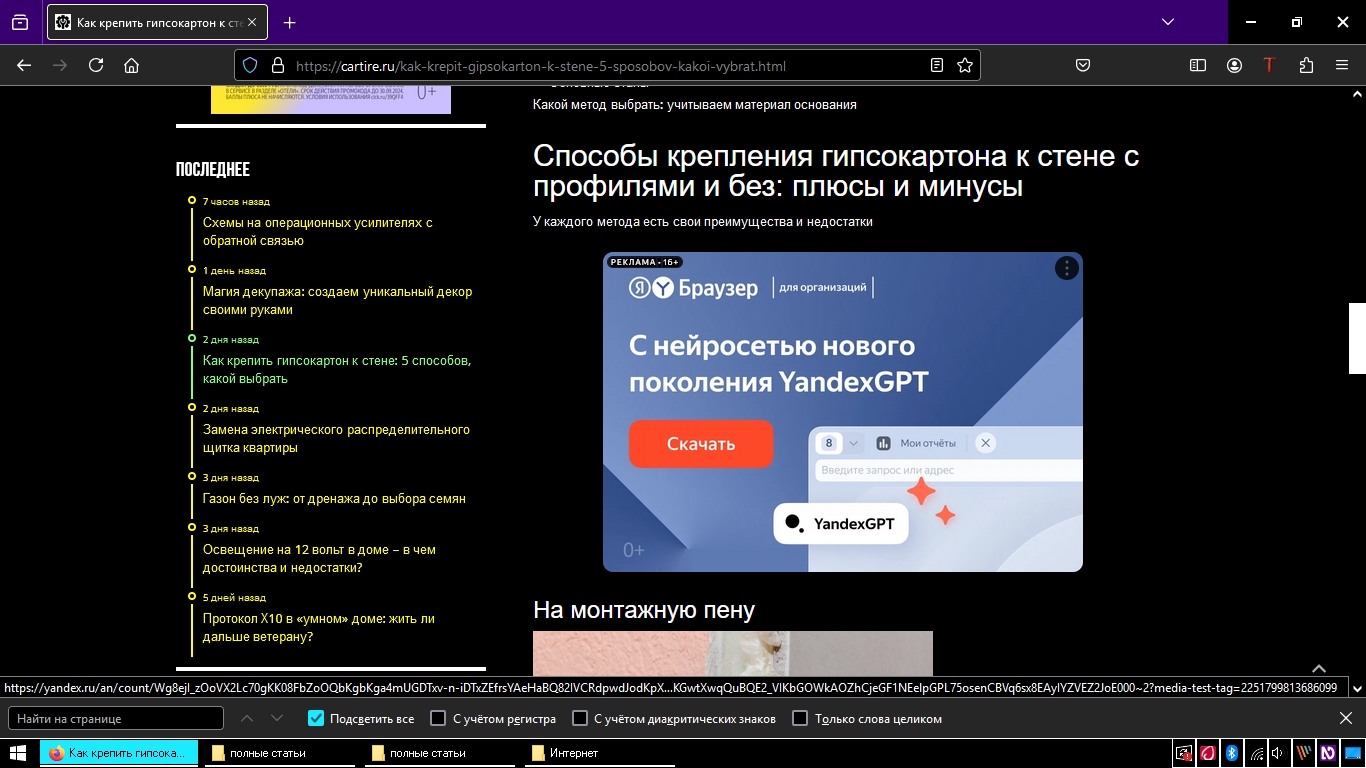Click 'Какой метод выбрать' contents link
Viewport: 1366px width, 768px height.
[694, 104]
